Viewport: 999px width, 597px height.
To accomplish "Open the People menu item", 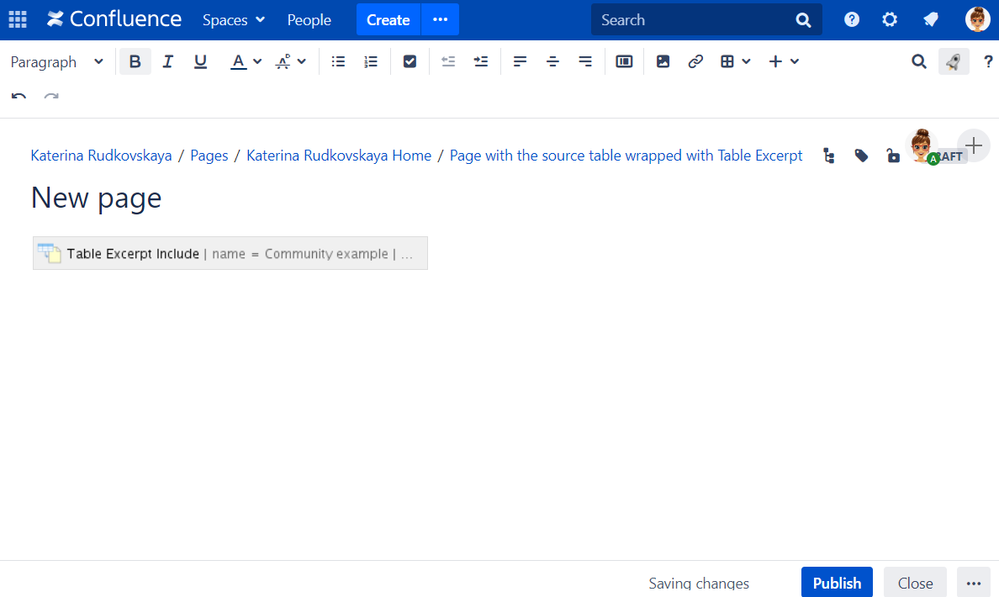I will click(x=309, y=20).
